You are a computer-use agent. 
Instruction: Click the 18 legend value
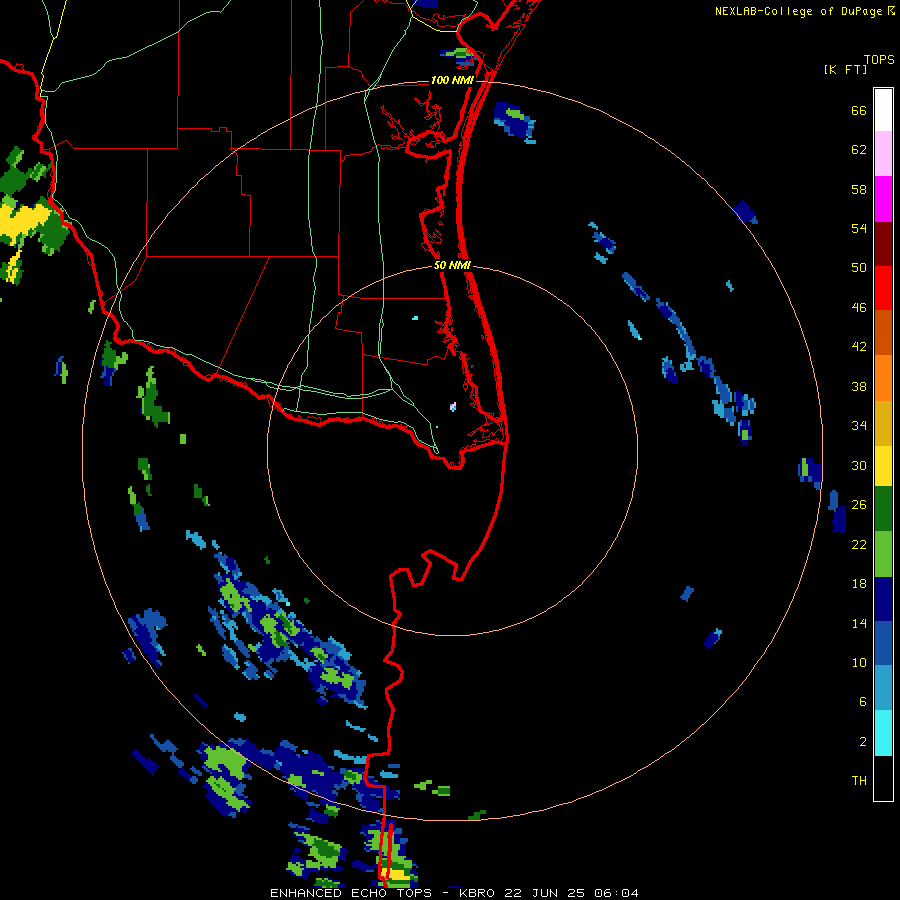tap(859, 584)
